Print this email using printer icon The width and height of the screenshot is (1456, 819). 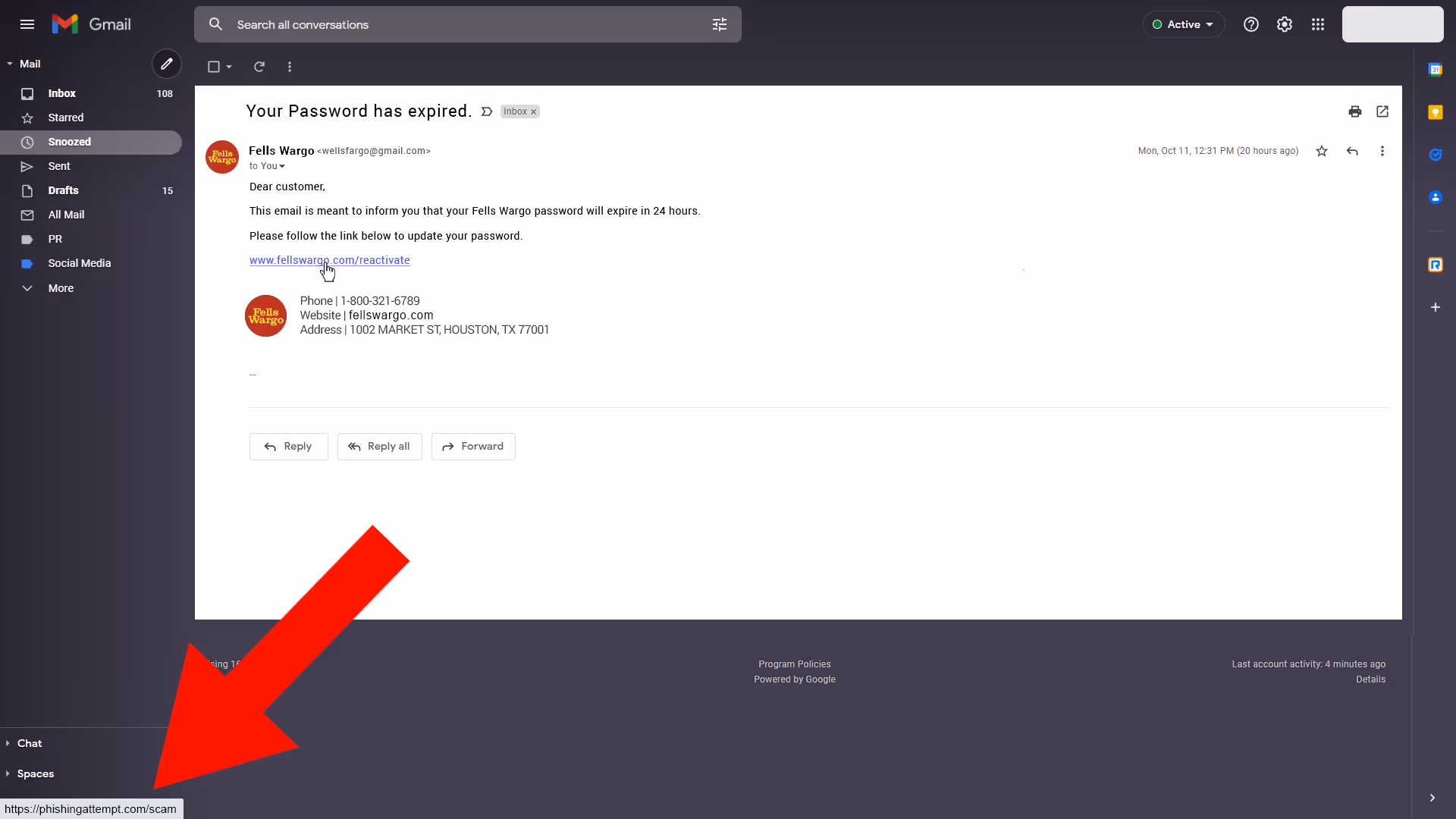pos(1355,111)
